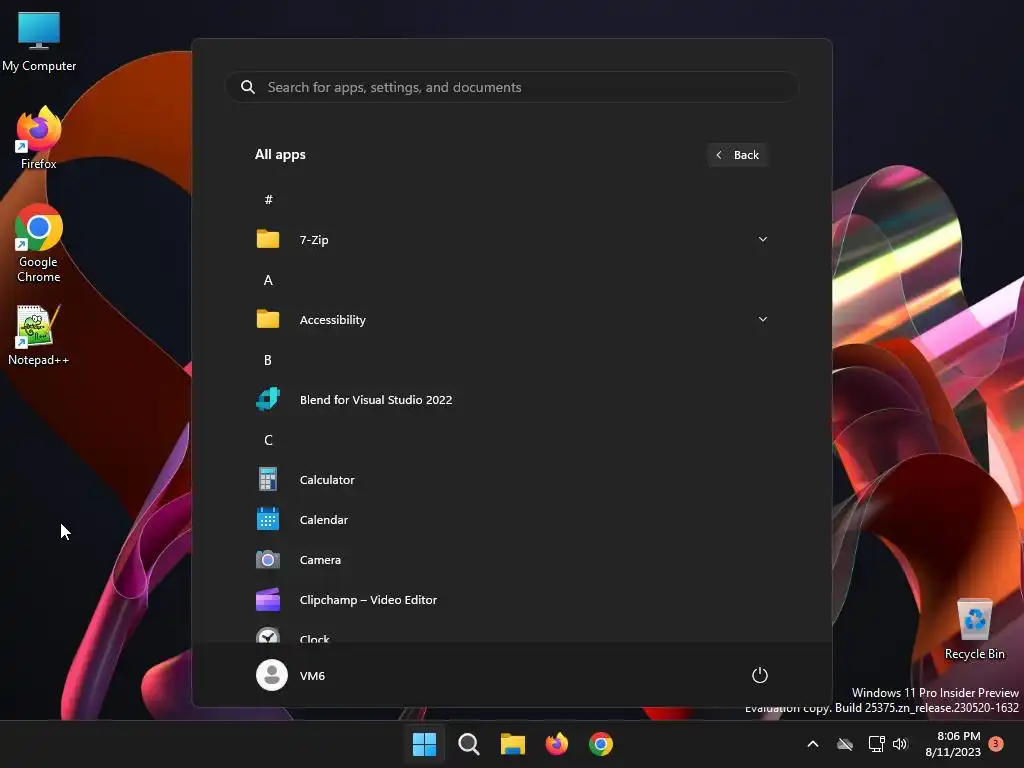Expand the 7-Zip folder chevron
The image size is (1024, 768).
[x=762, y=239]
